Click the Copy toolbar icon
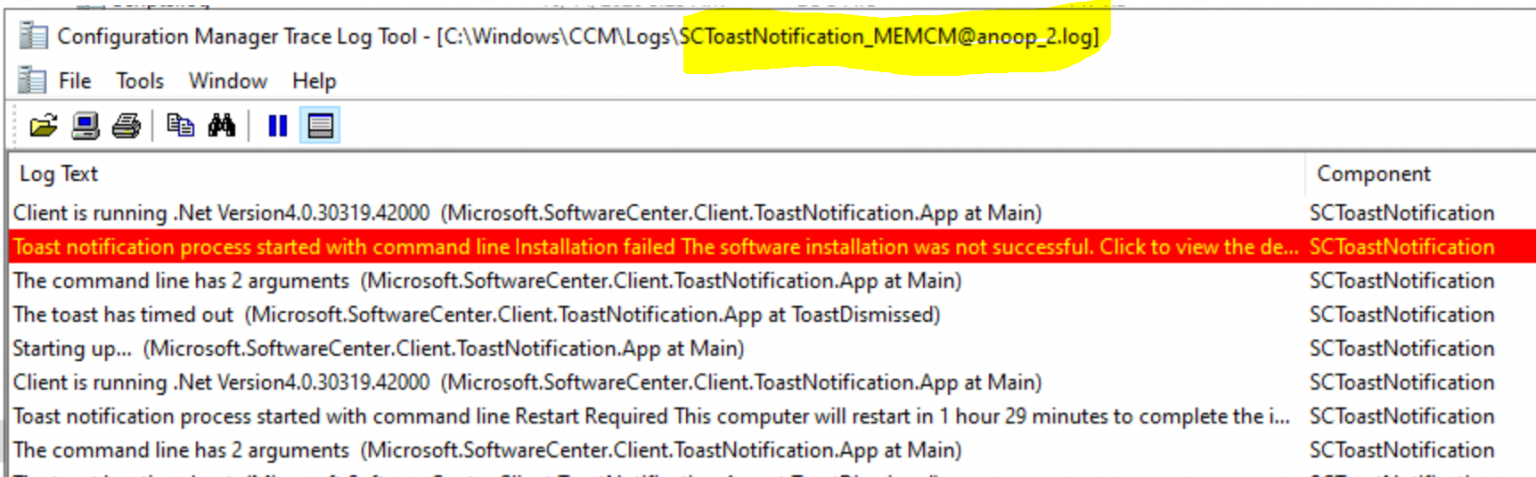Image resolution: width=1536 pixels, height=477 pixels. click(x=181, y=126)
